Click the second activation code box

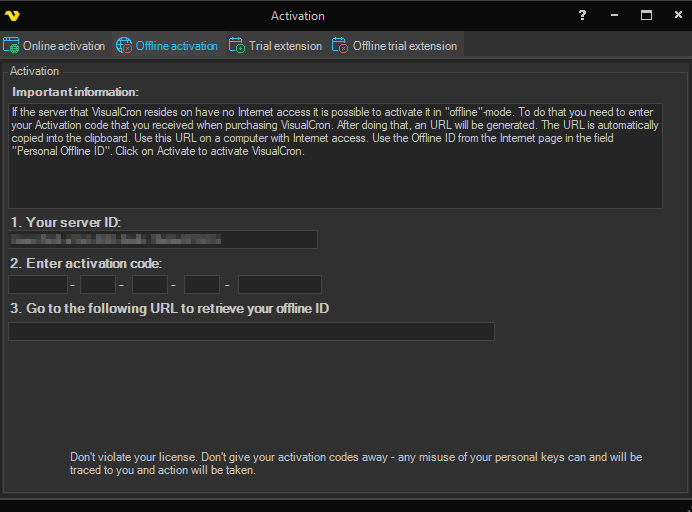[x=98, y=284]
